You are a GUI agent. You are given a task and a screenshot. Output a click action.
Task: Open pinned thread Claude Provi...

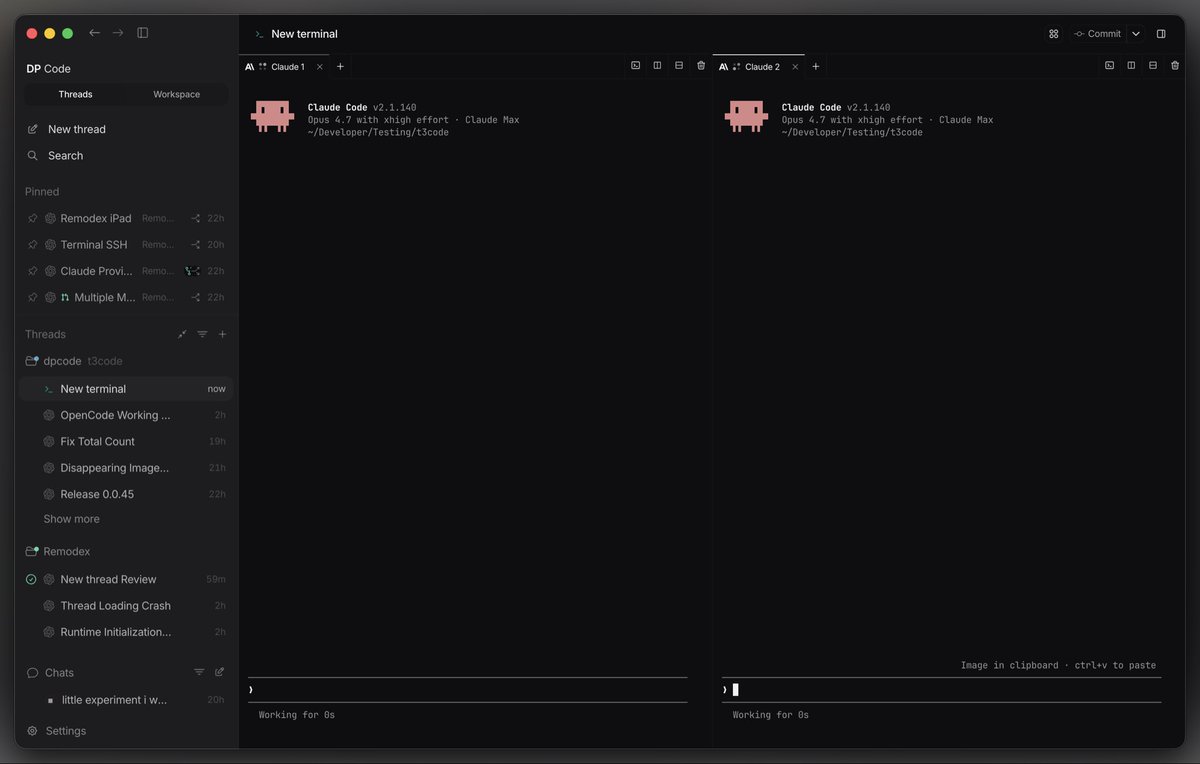pyautogui.click(x=126, y=271)
